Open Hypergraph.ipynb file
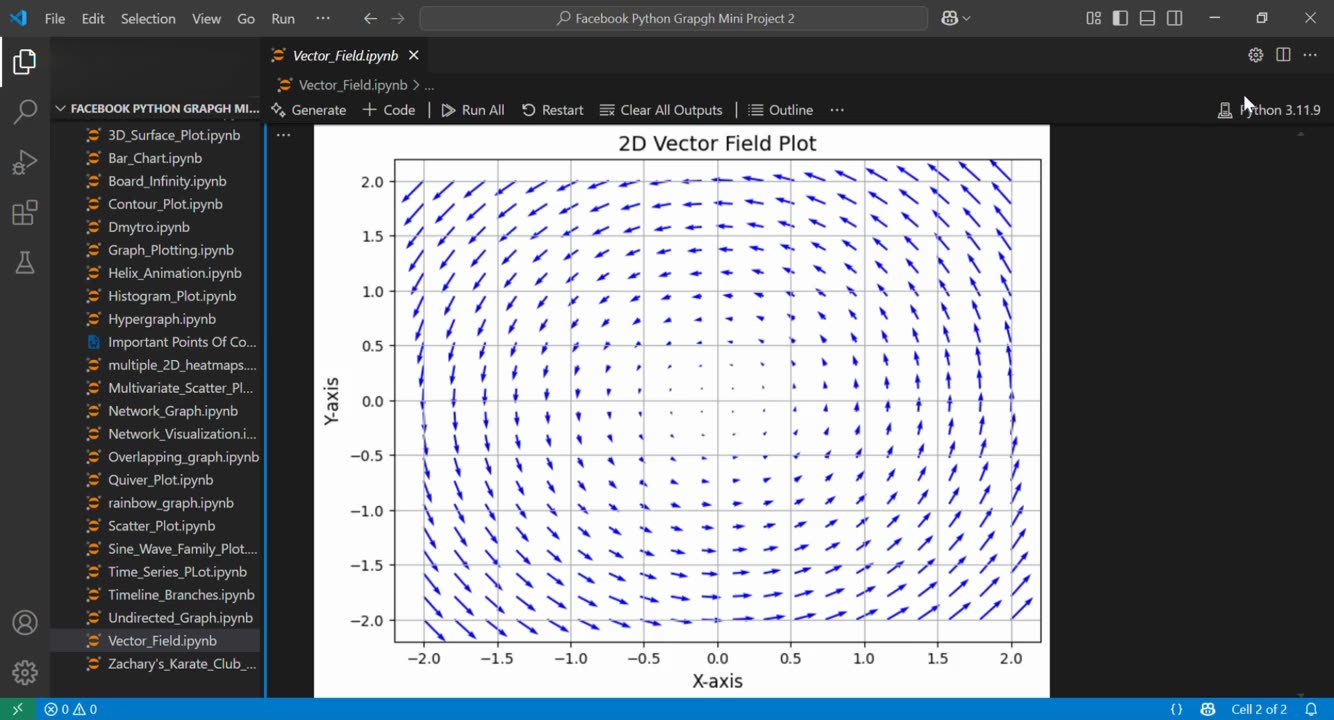 tap(162, 319)
